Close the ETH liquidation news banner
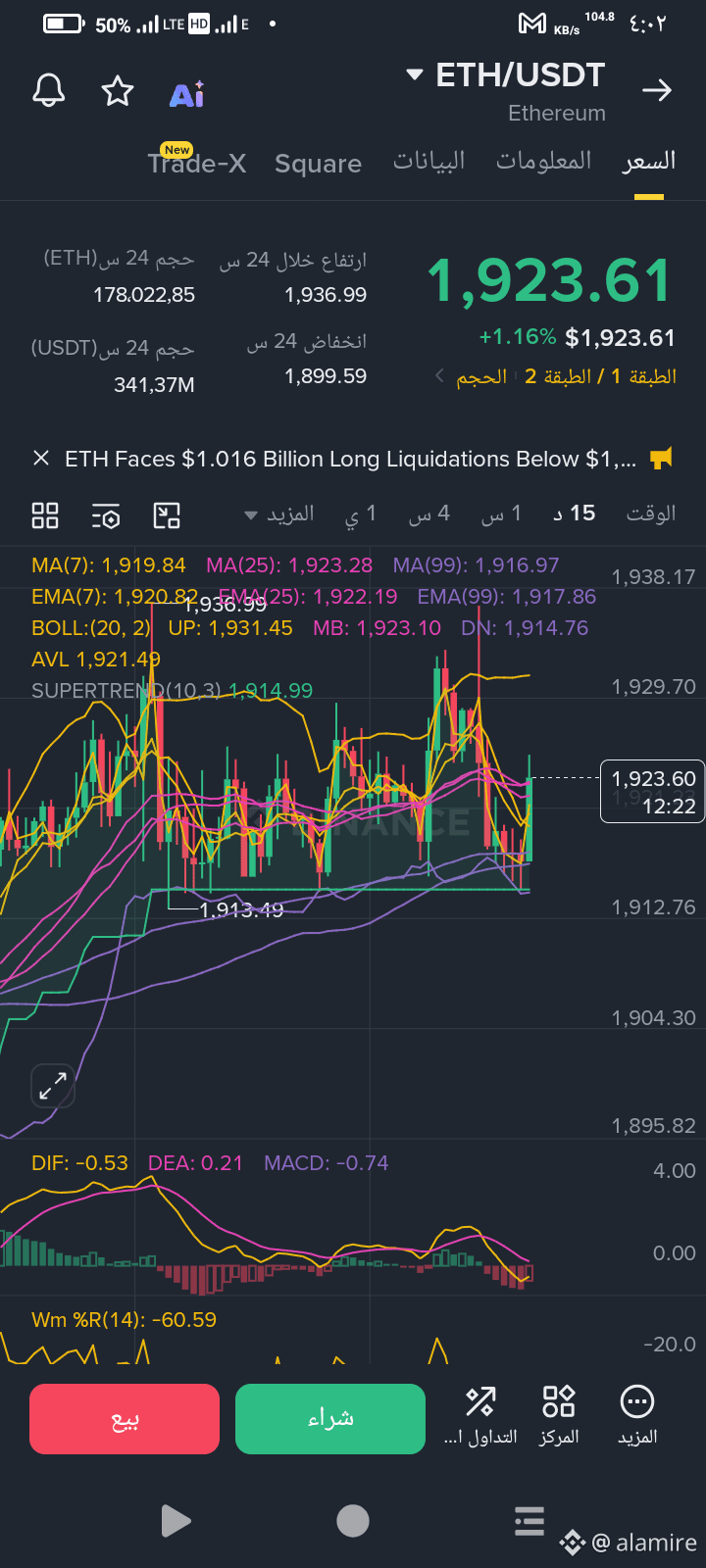The image size is (706, 1568). click(41, 458)
